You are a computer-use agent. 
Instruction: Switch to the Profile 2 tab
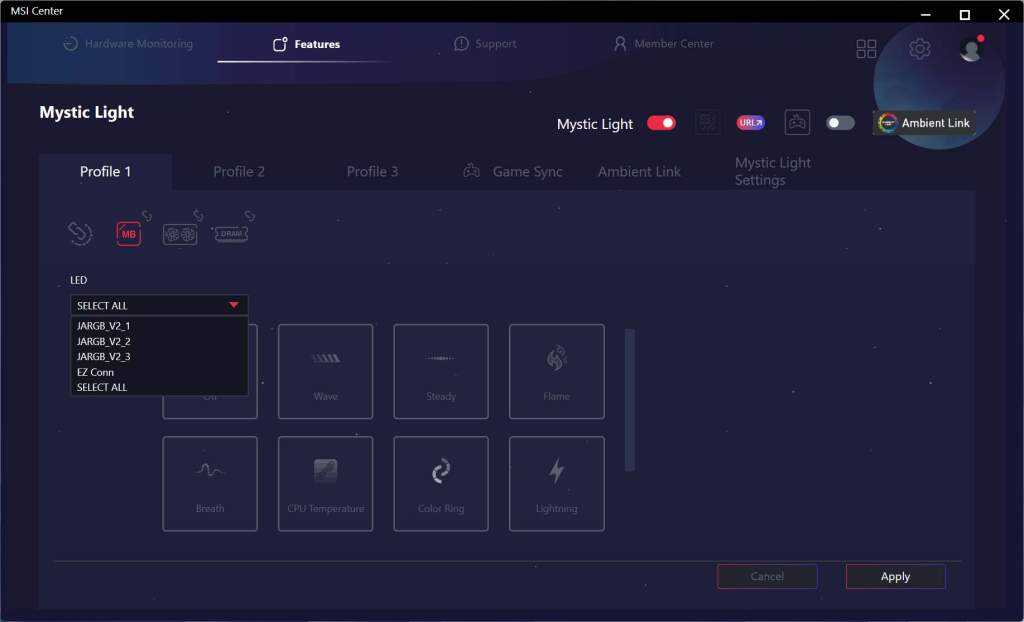pos(239,171)
